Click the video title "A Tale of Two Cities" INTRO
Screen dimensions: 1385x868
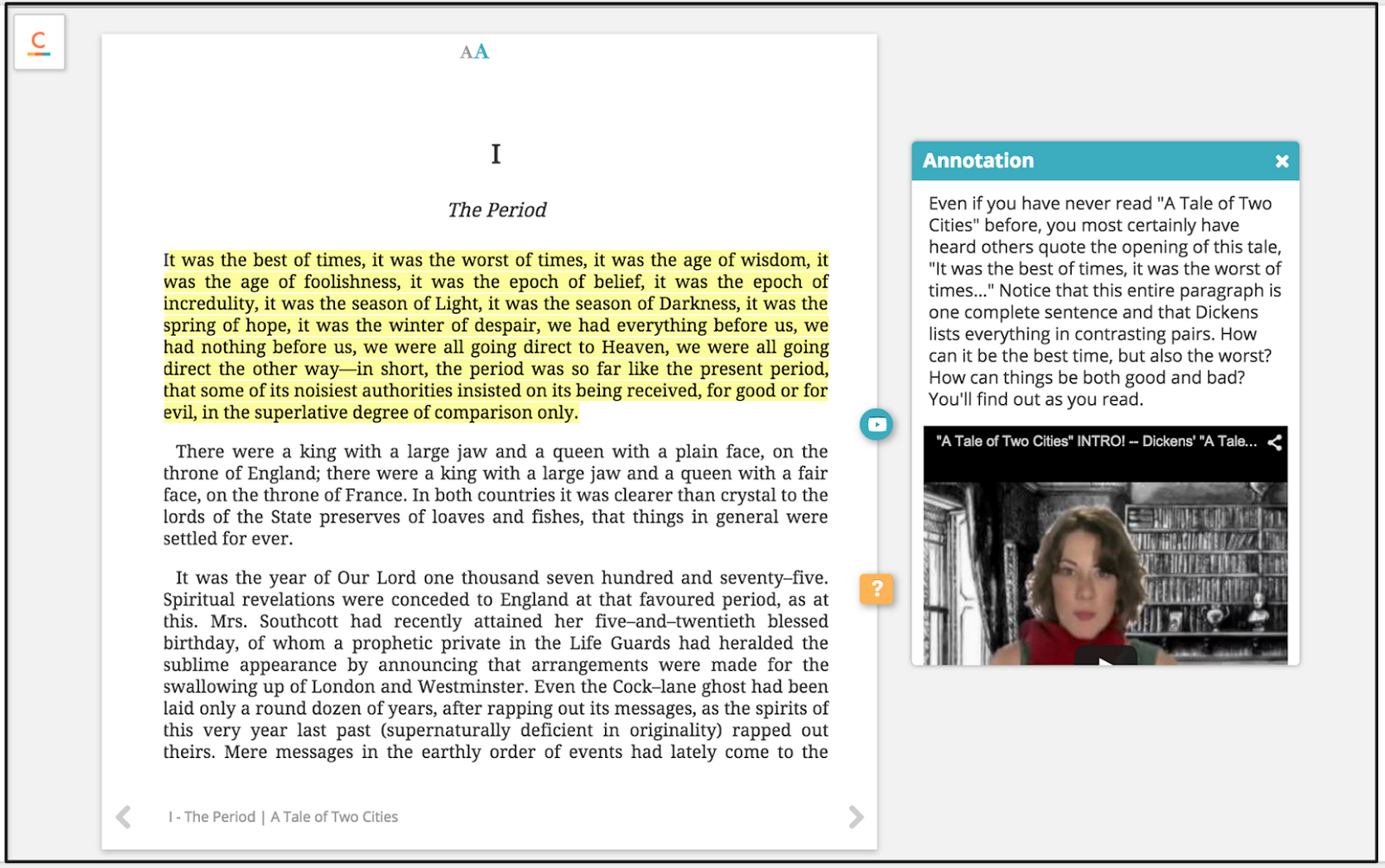1096,441
